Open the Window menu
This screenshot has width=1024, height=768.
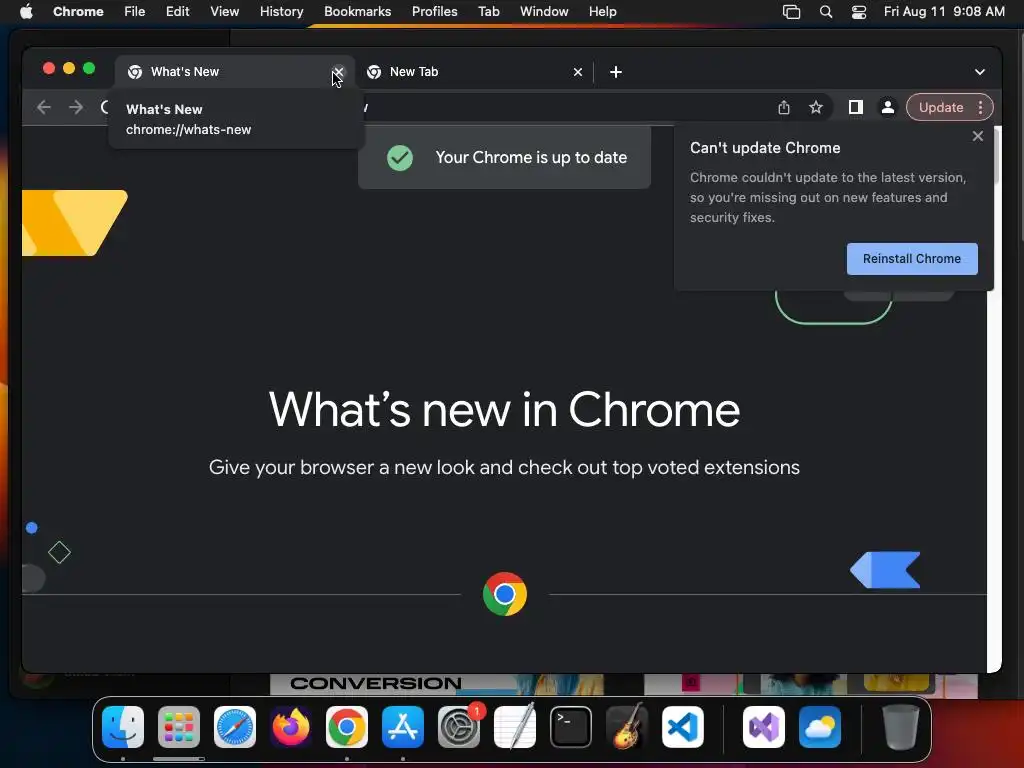pyautogui.click(x=544, y=12)
